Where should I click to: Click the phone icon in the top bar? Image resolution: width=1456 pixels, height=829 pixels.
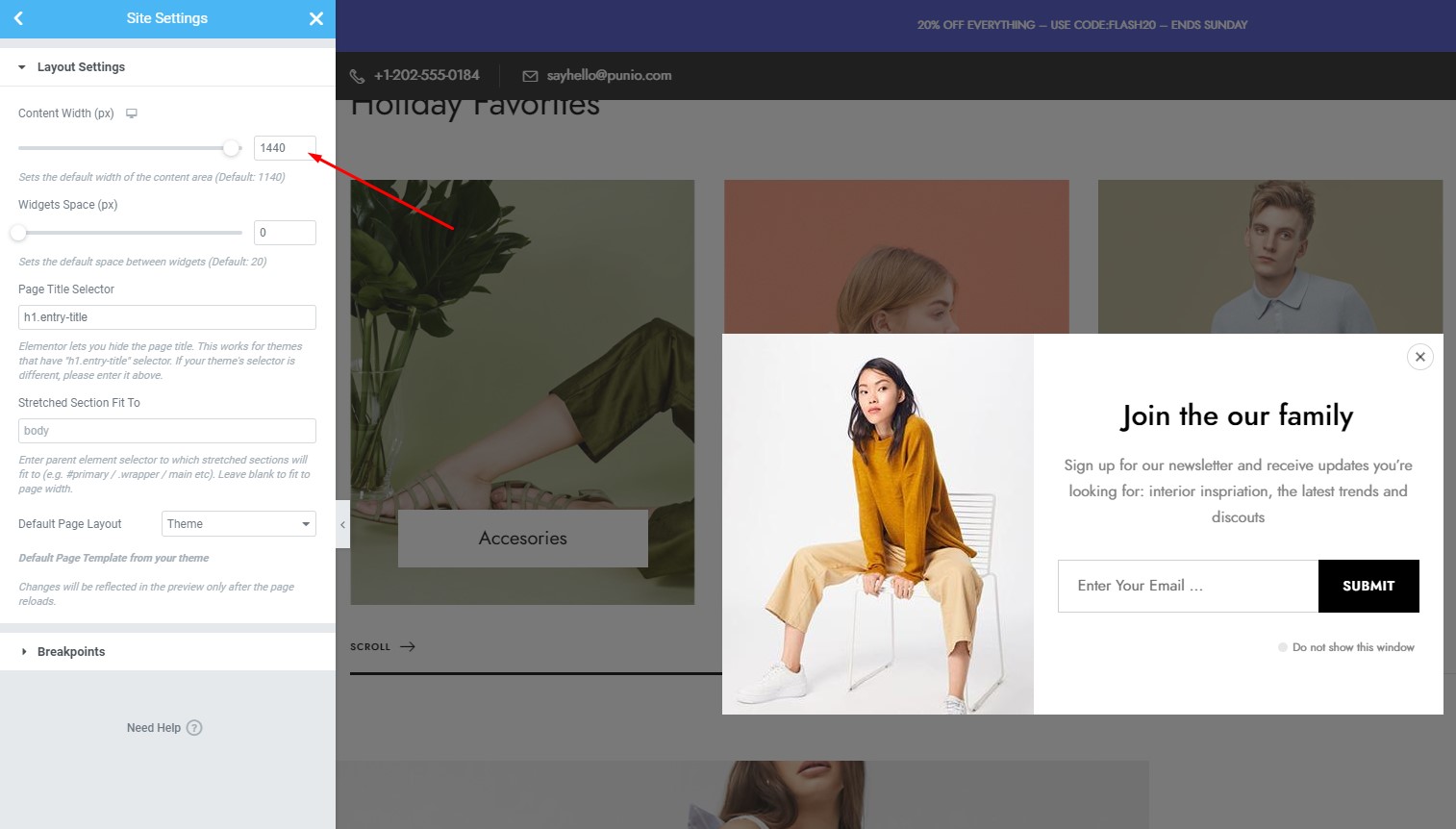(357, 76)
